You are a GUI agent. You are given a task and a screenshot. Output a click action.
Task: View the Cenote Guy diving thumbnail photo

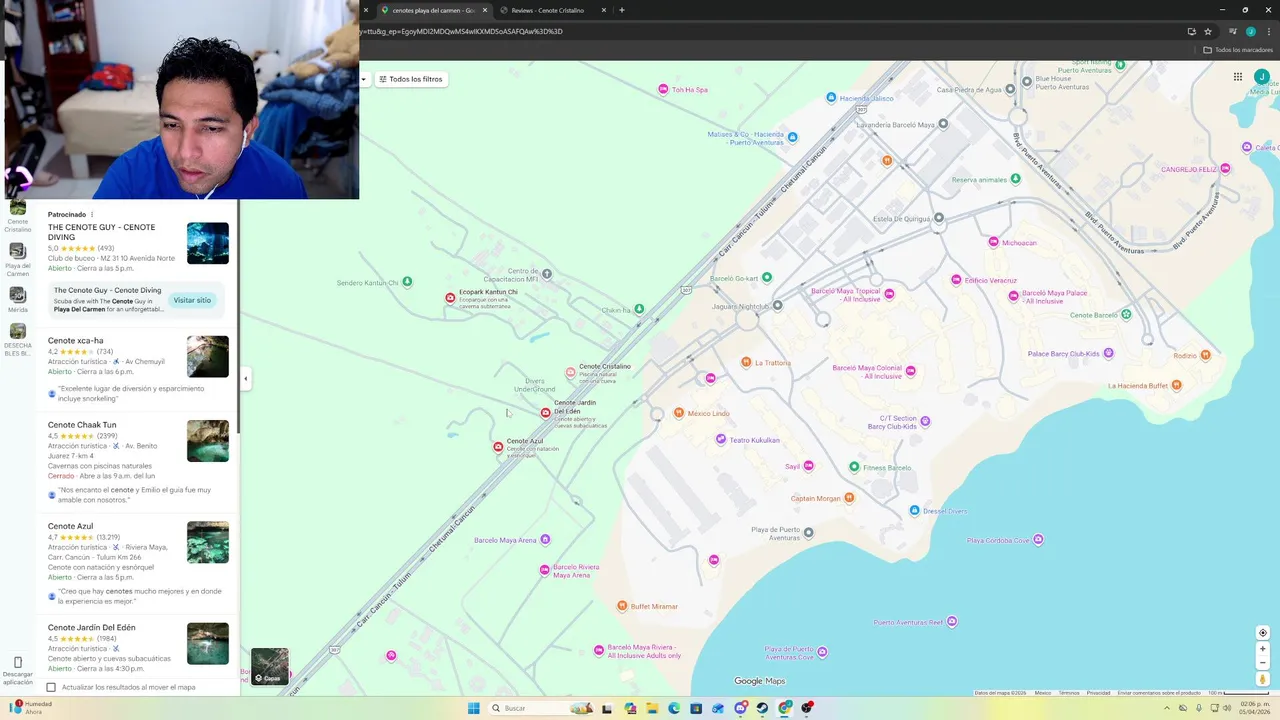coord(208,243)
